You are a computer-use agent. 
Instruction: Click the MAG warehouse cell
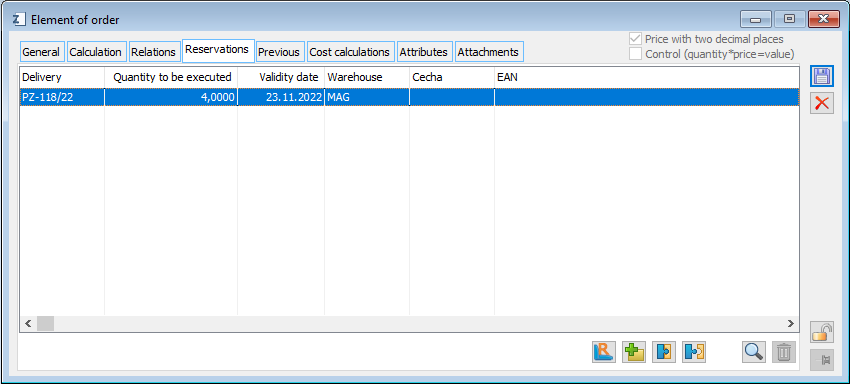[367, 97]
